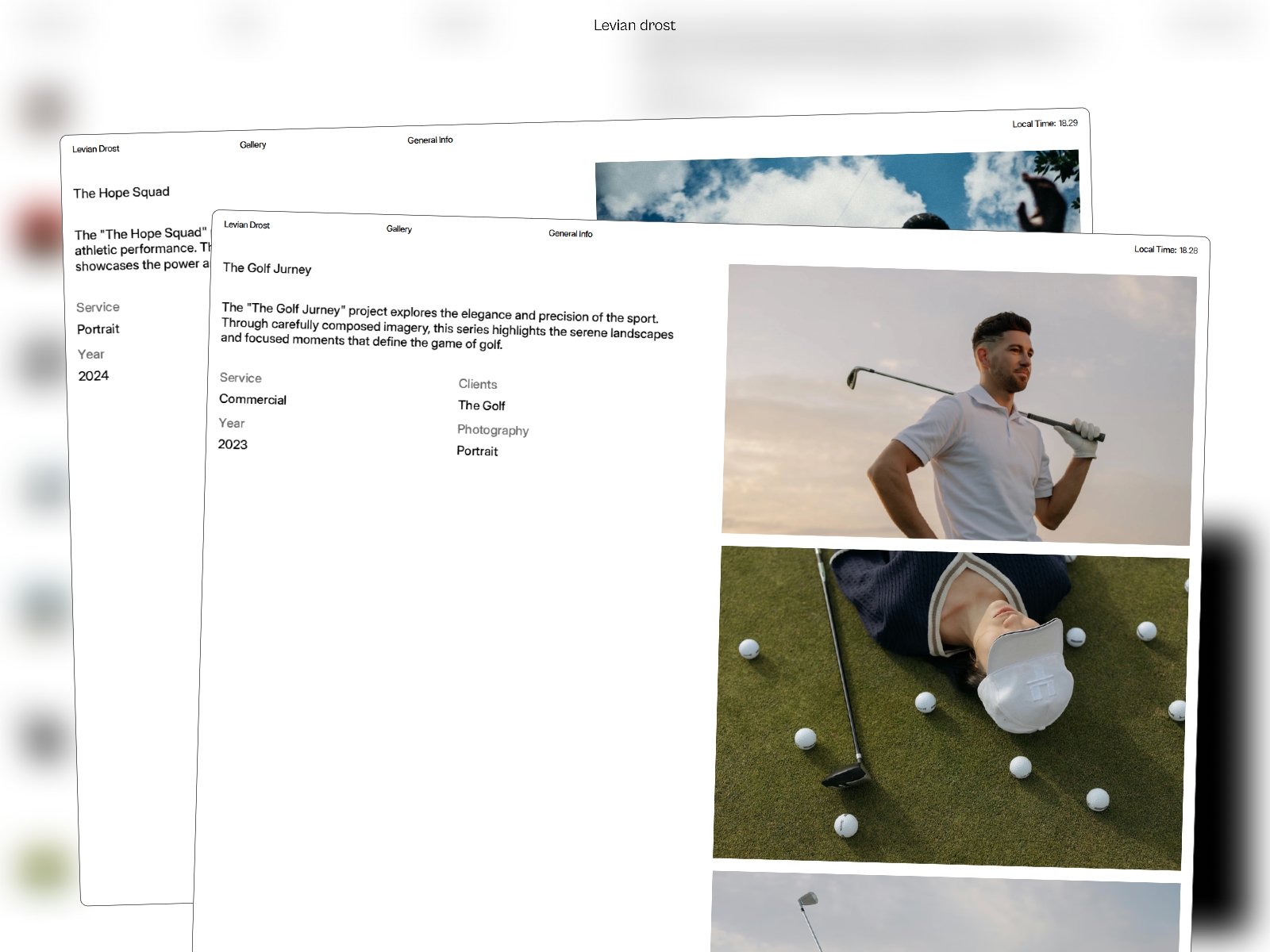Open the Hope Squad sky photo
Image resolution: width=1270 pixels, height=952 pixels.
(837, 191)
